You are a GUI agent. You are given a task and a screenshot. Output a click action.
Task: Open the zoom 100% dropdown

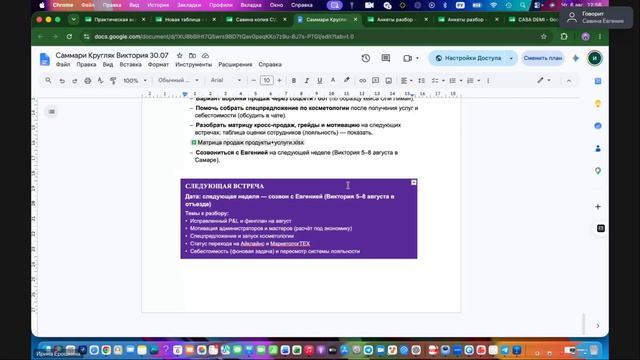tap(135, 81)
